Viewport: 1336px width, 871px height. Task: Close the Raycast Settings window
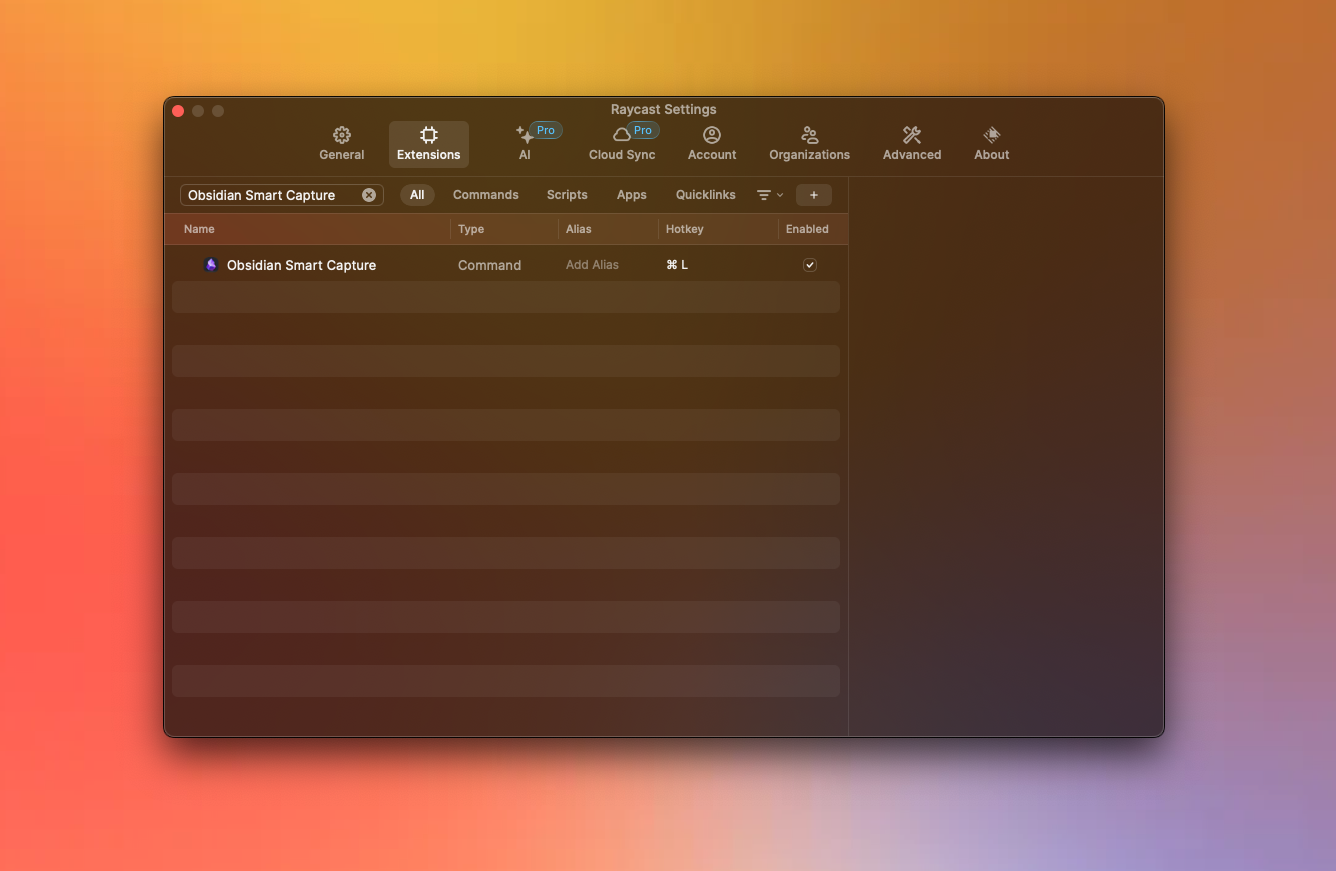(178, 111)
